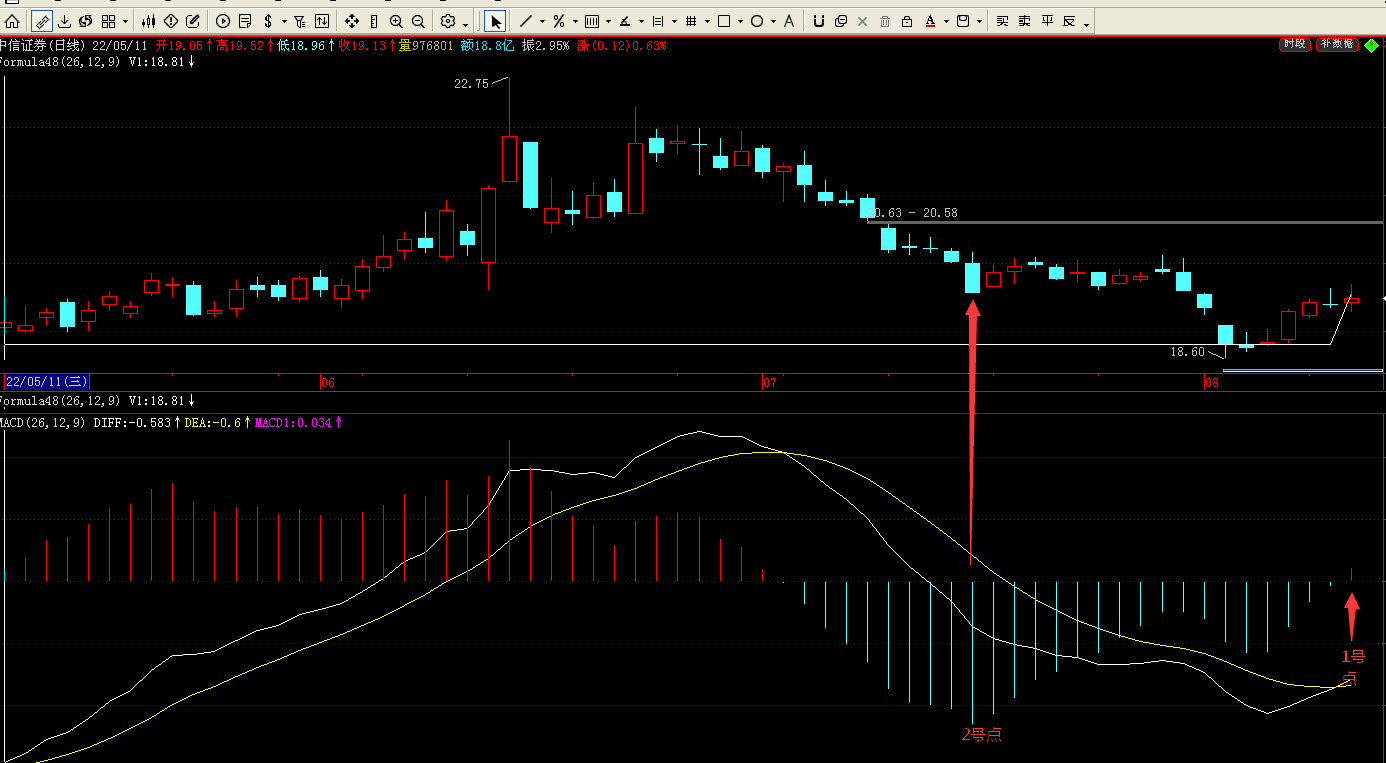Select the text A annotation tool
1386x763 pixels.
(x=788, y=21)
